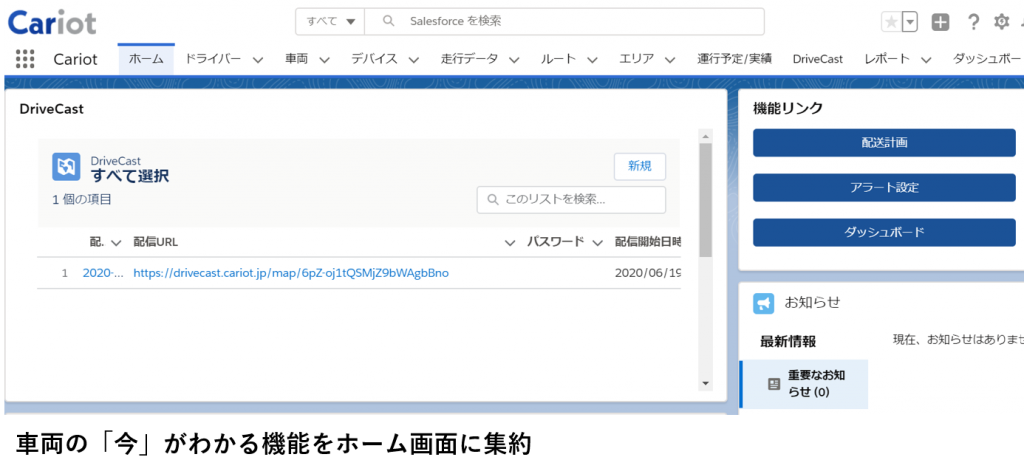The image size is (1024, 474).
Task: Expand the favorites list dropdown arrow
Action: (910, 22)
